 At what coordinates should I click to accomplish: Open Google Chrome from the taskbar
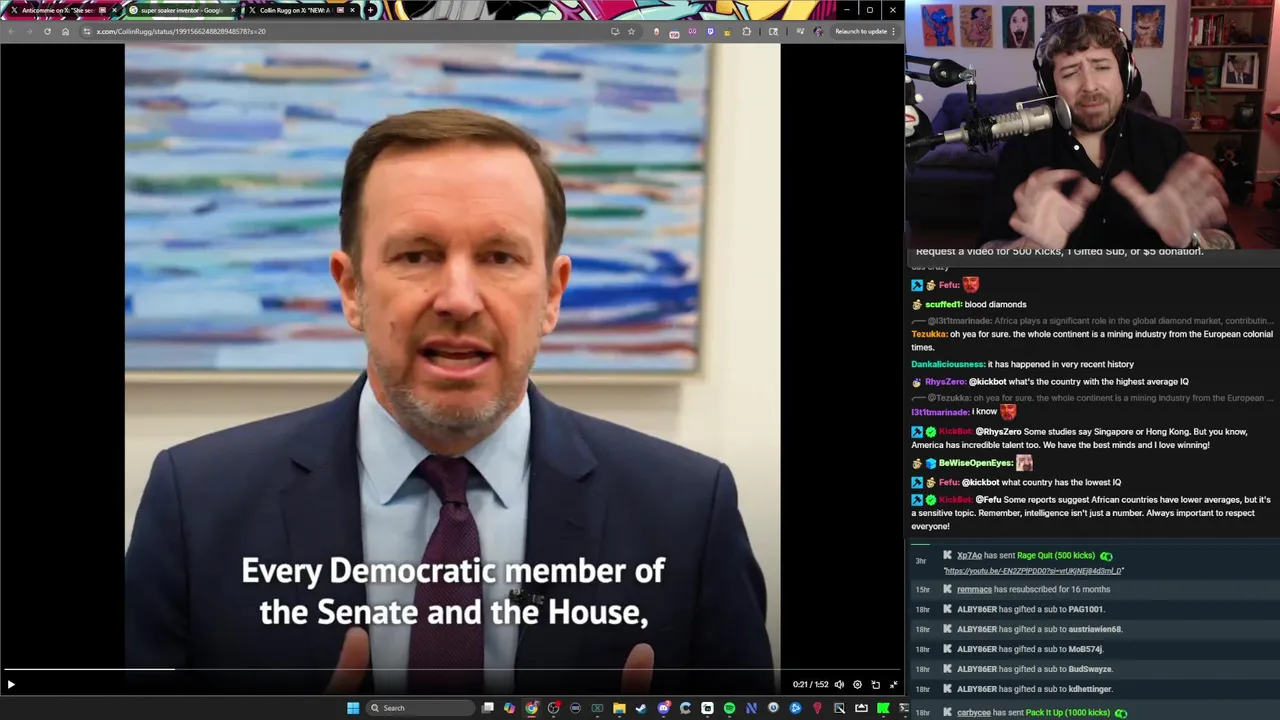531,708
